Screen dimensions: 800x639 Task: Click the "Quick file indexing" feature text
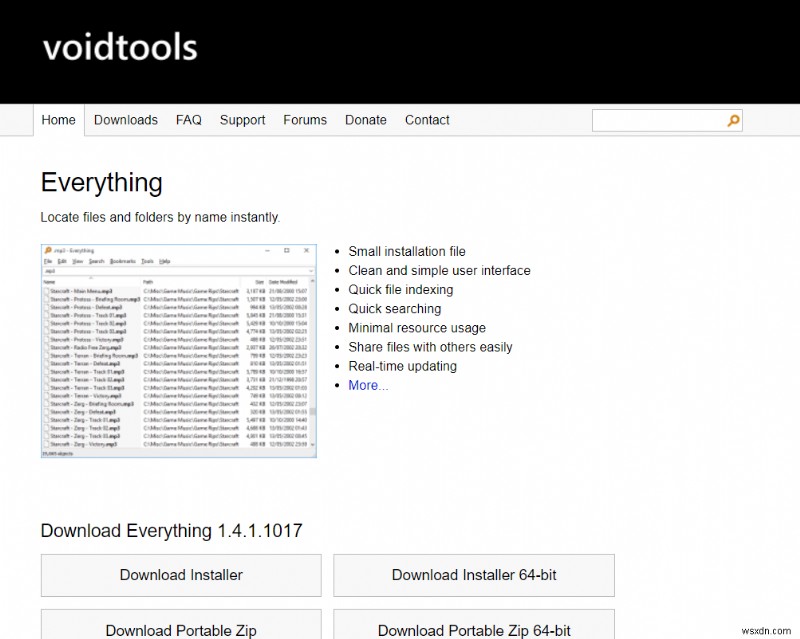tap(401, 290)
